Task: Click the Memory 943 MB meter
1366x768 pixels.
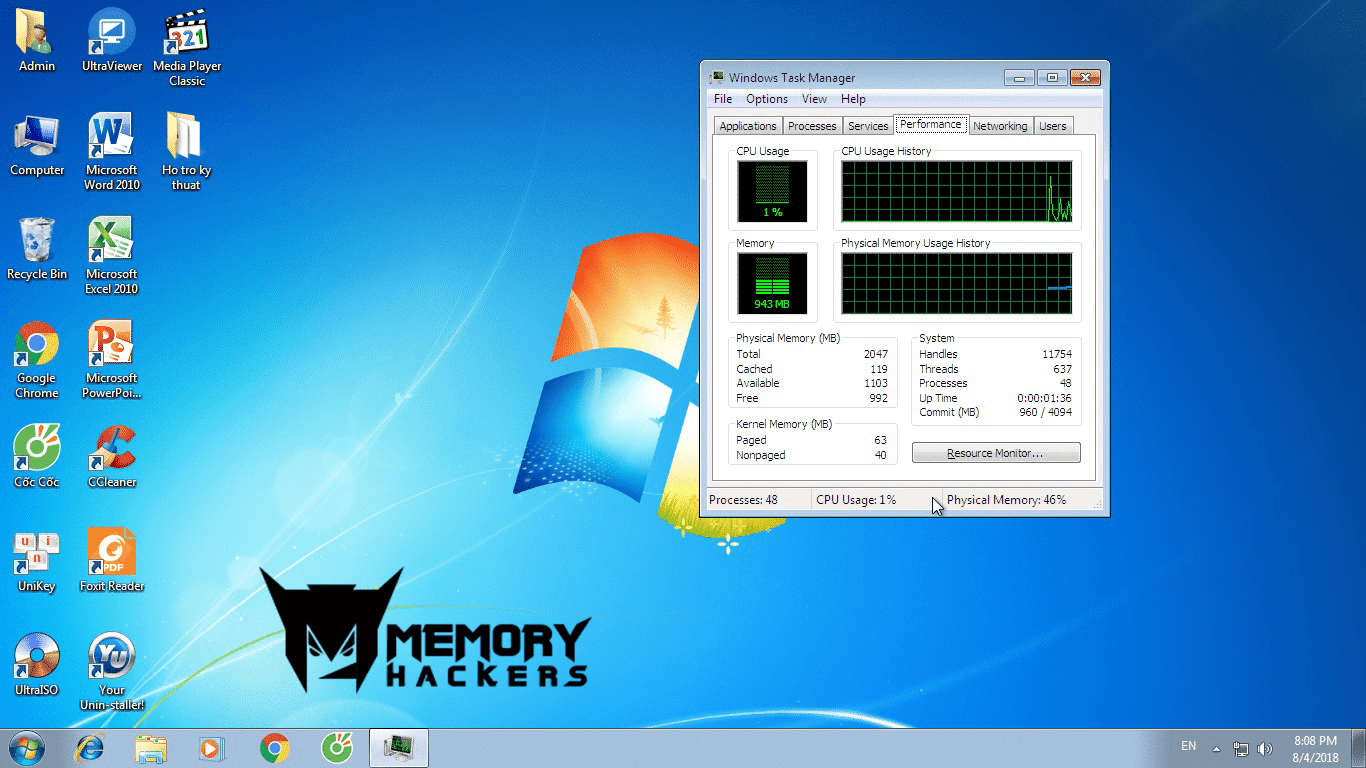Action: coord(772,282)
